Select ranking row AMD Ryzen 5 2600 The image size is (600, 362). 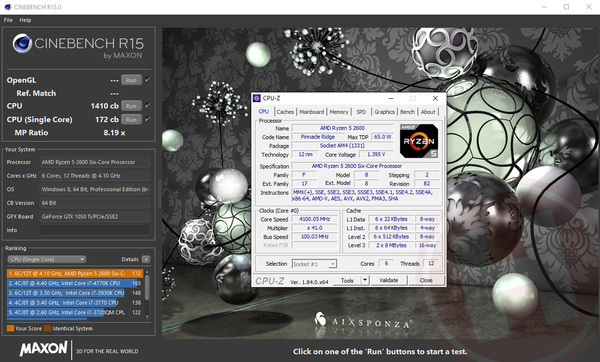point(75,274)
